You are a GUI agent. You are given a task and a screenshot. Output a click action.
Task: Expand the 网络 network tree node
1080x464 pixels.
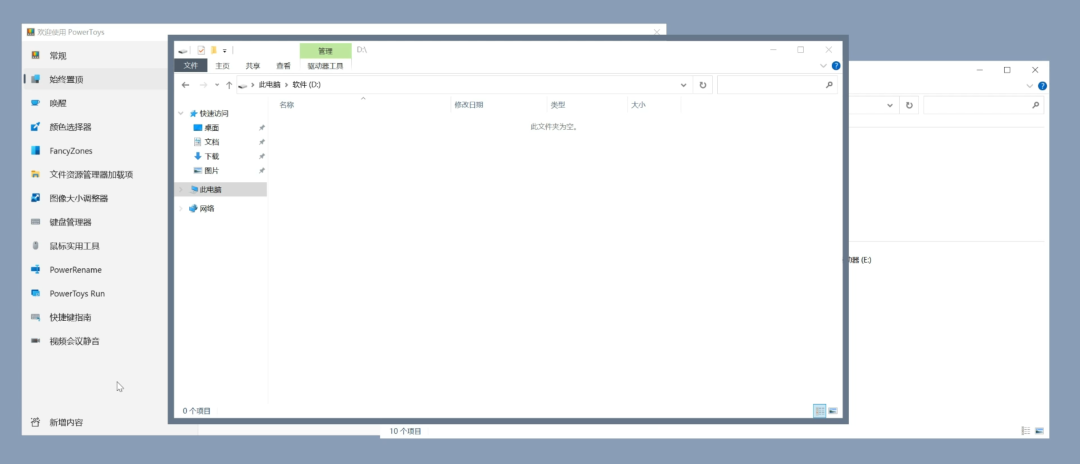[x=181, y=208]
